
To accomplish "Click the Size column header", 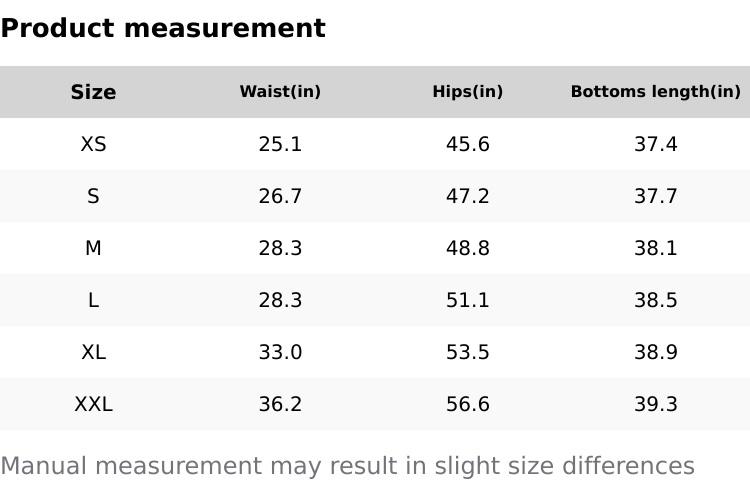I will (x=93, y=92).
